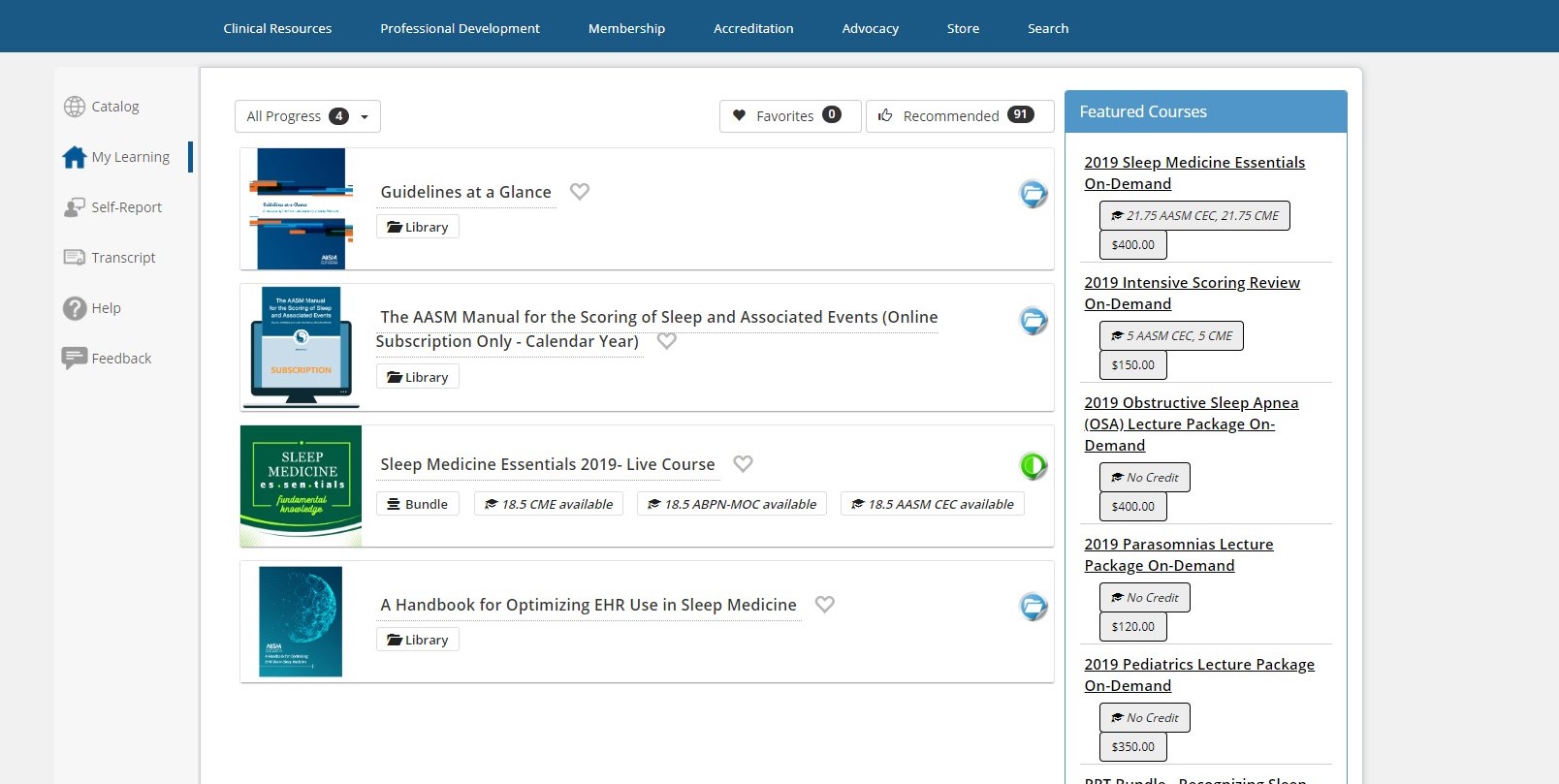Click progress status icon for Sleep Medicine Essentials 2019

[x=1034, y=466]
